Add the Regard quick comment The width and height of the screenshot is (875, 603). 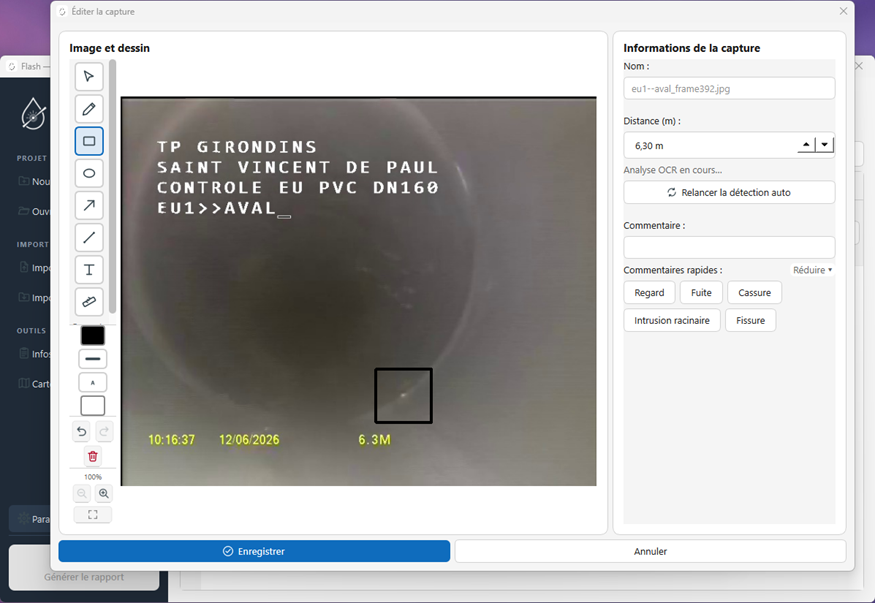click(649, 293)
